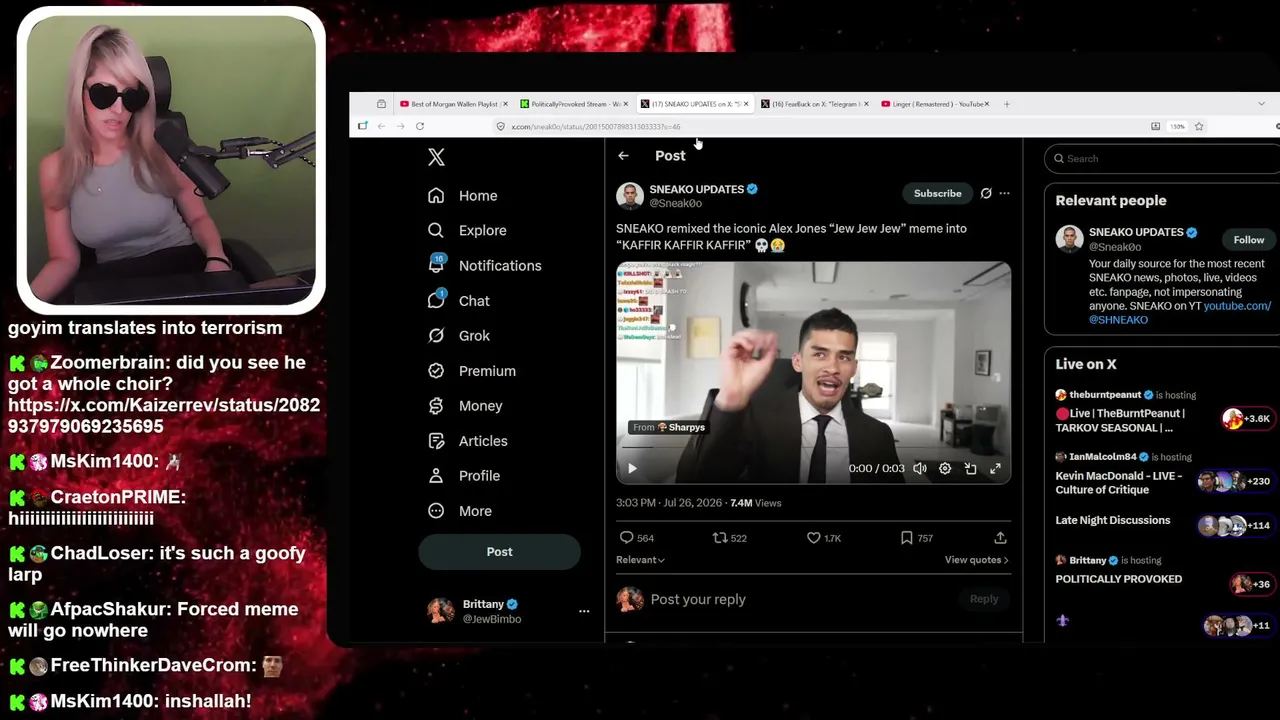Select the SNEAKO UPDATES on X tab
1280x720 pixels.
coord(695,104)
